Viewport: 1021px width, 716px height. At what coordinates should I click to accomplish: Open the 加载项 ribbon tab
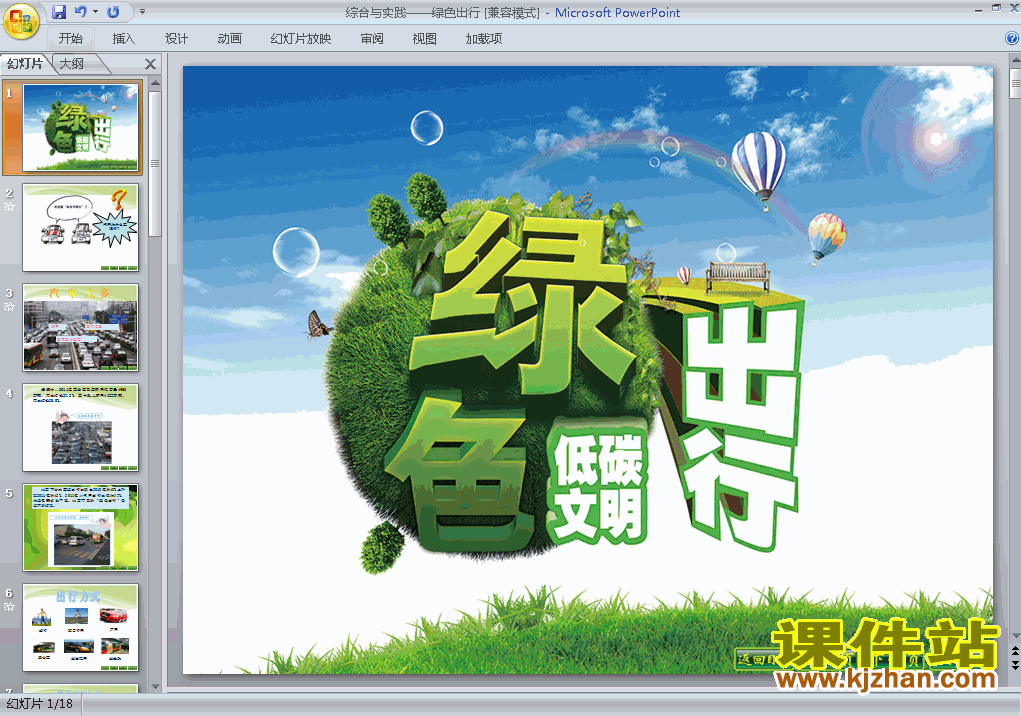pos(484,38)
